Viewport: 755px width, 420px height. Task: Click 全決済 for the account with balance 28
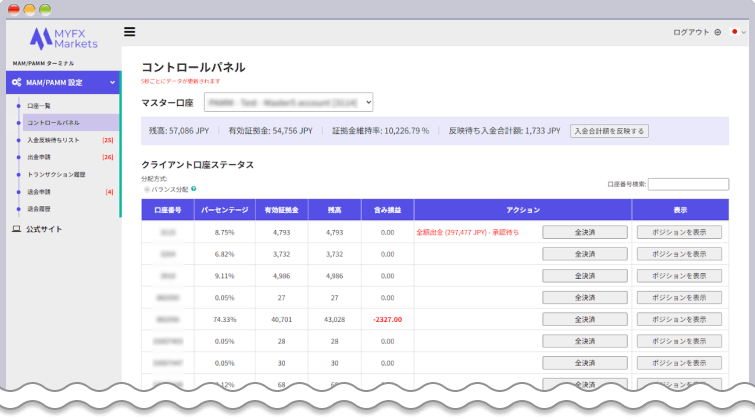coord(585,341)
